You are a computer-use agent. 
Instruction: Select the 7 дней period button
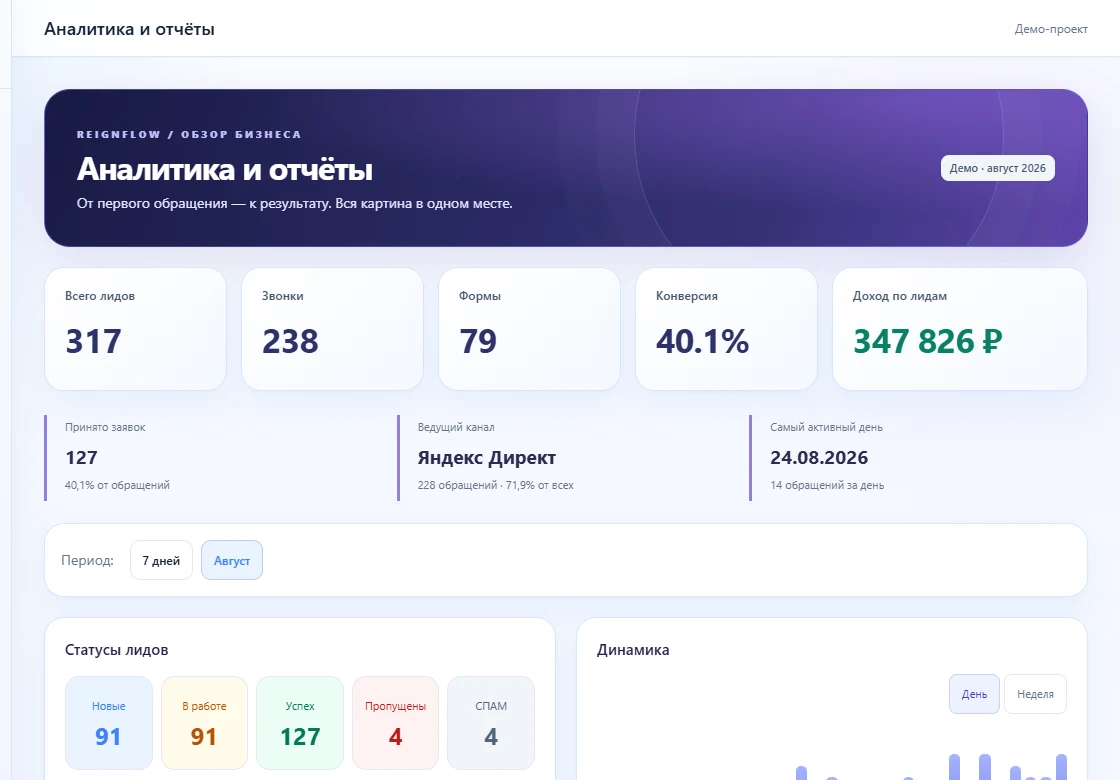pos(161,560)
